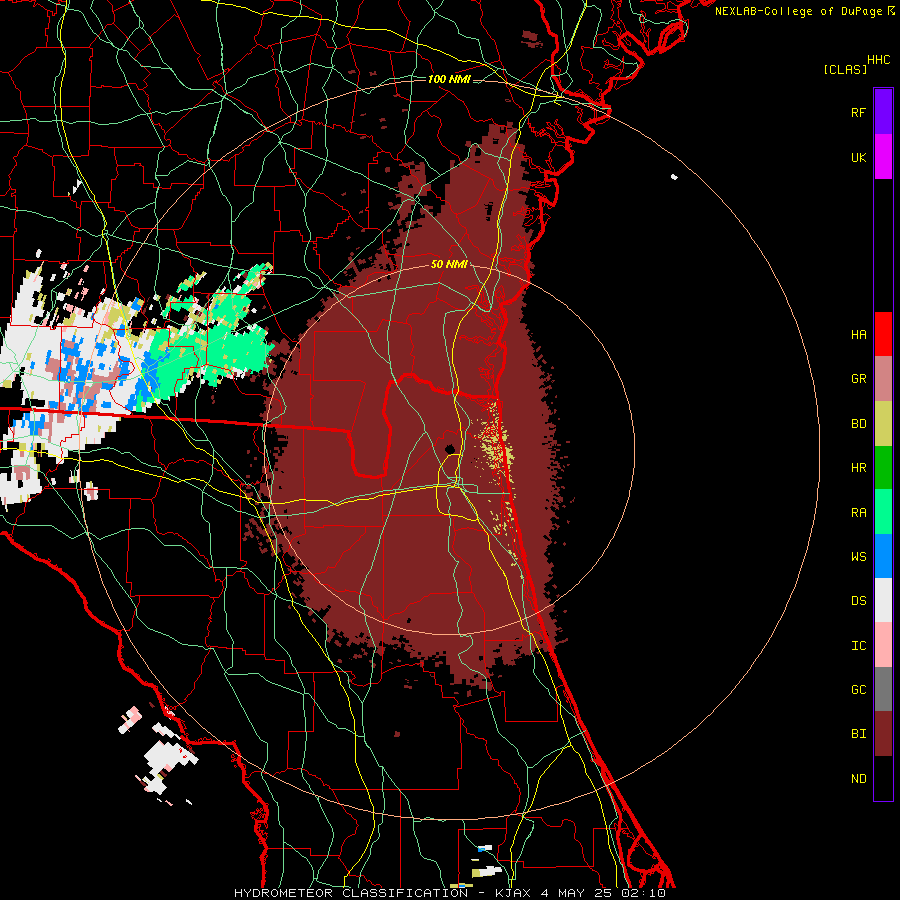900x900 pixels.
Task: Click the 100 NMI range ring label
Action: (x=449, y=79)
